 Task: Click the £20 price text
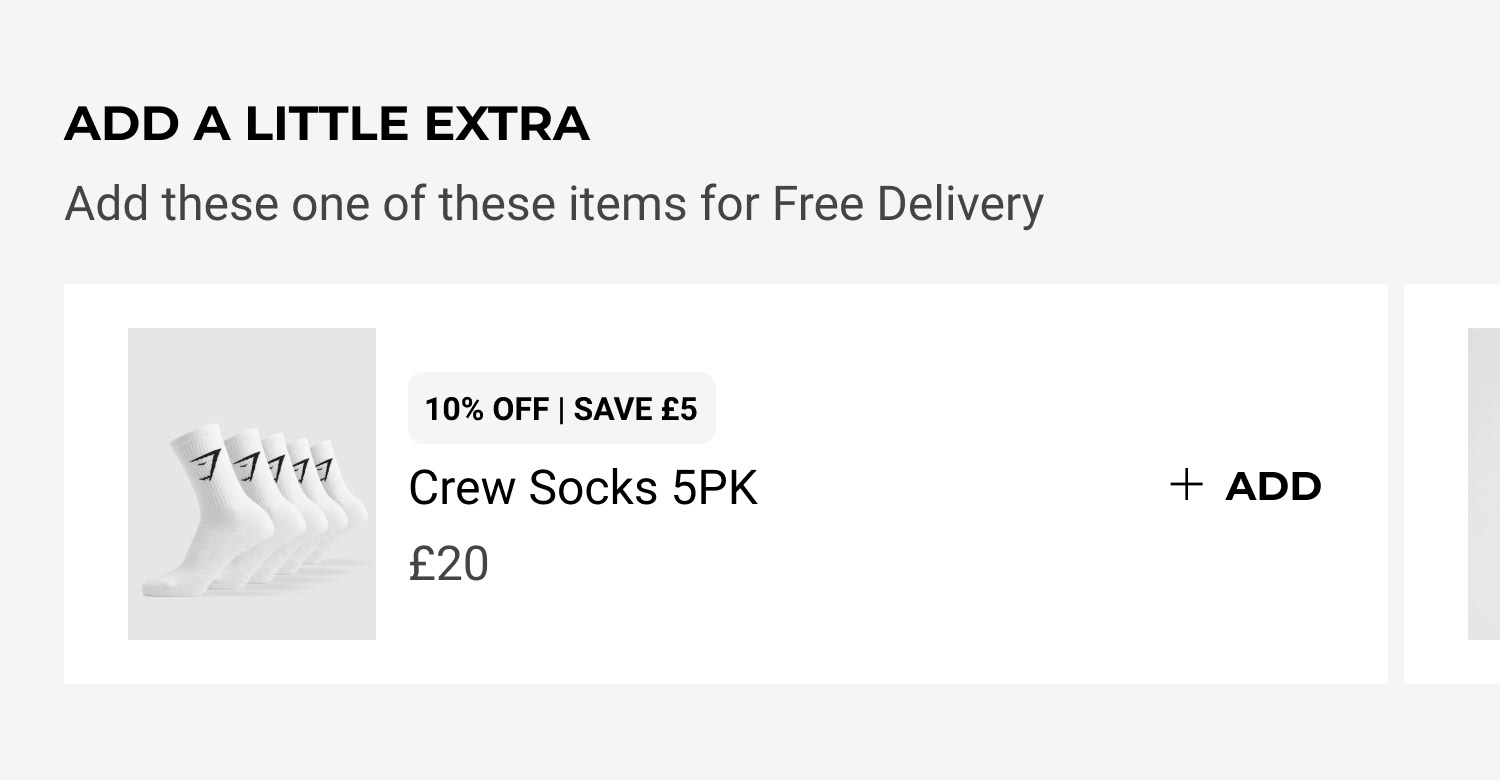click(449, 564)
